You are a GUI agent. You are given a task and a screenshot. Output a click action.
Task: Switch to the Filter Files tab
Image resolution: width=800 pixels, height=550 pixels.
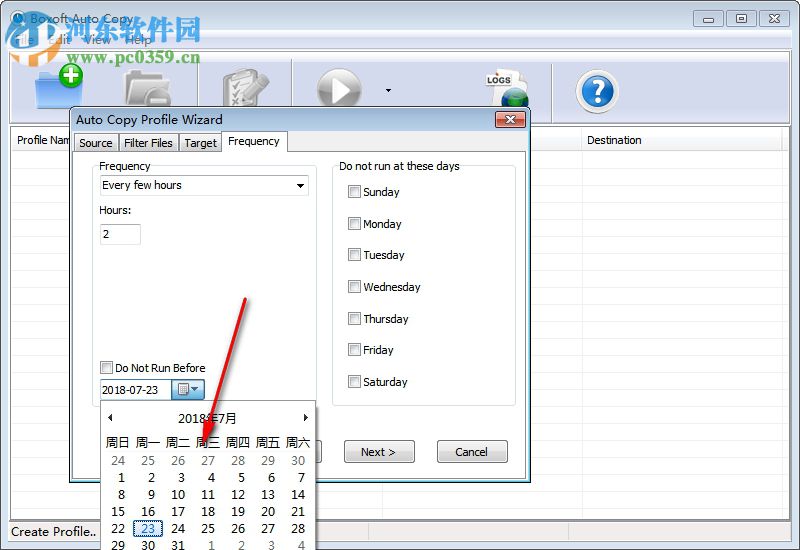(x=148, y=143)
